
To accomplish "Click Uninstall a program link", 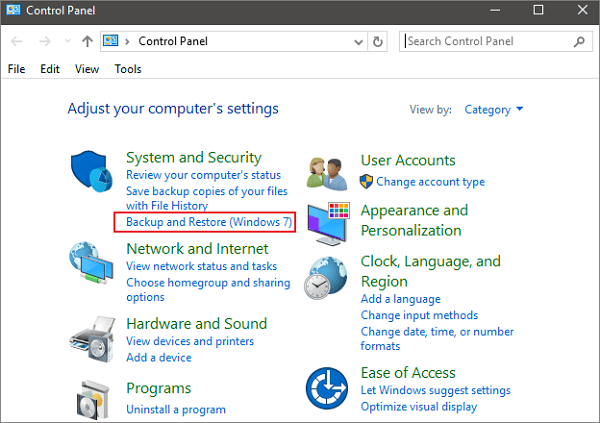I will 176,409.
